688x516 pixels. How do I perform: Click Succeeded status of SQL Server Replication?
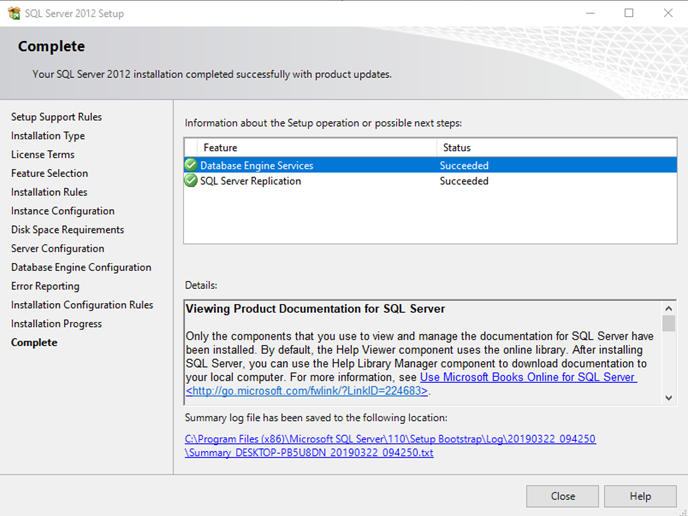[464, 181]
